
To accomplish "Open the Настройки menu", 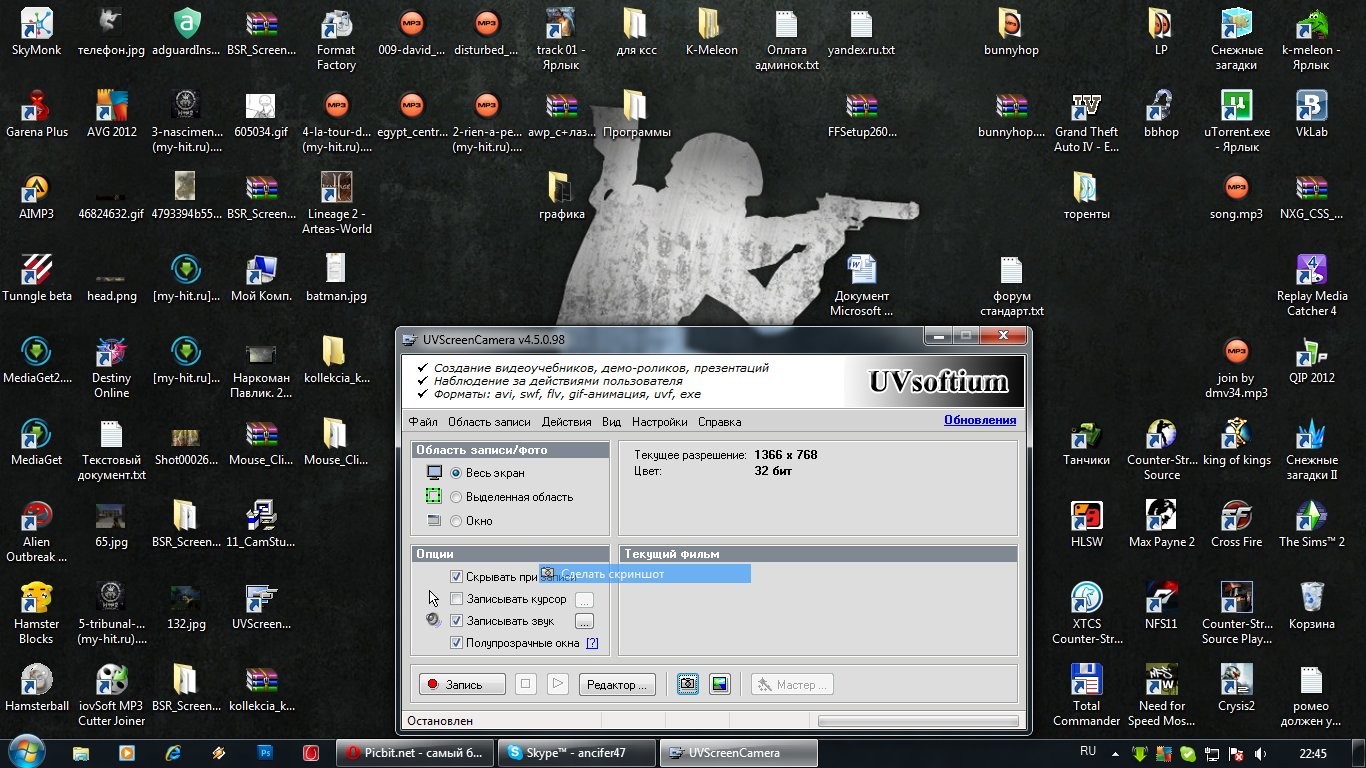I will click(659, 422).
